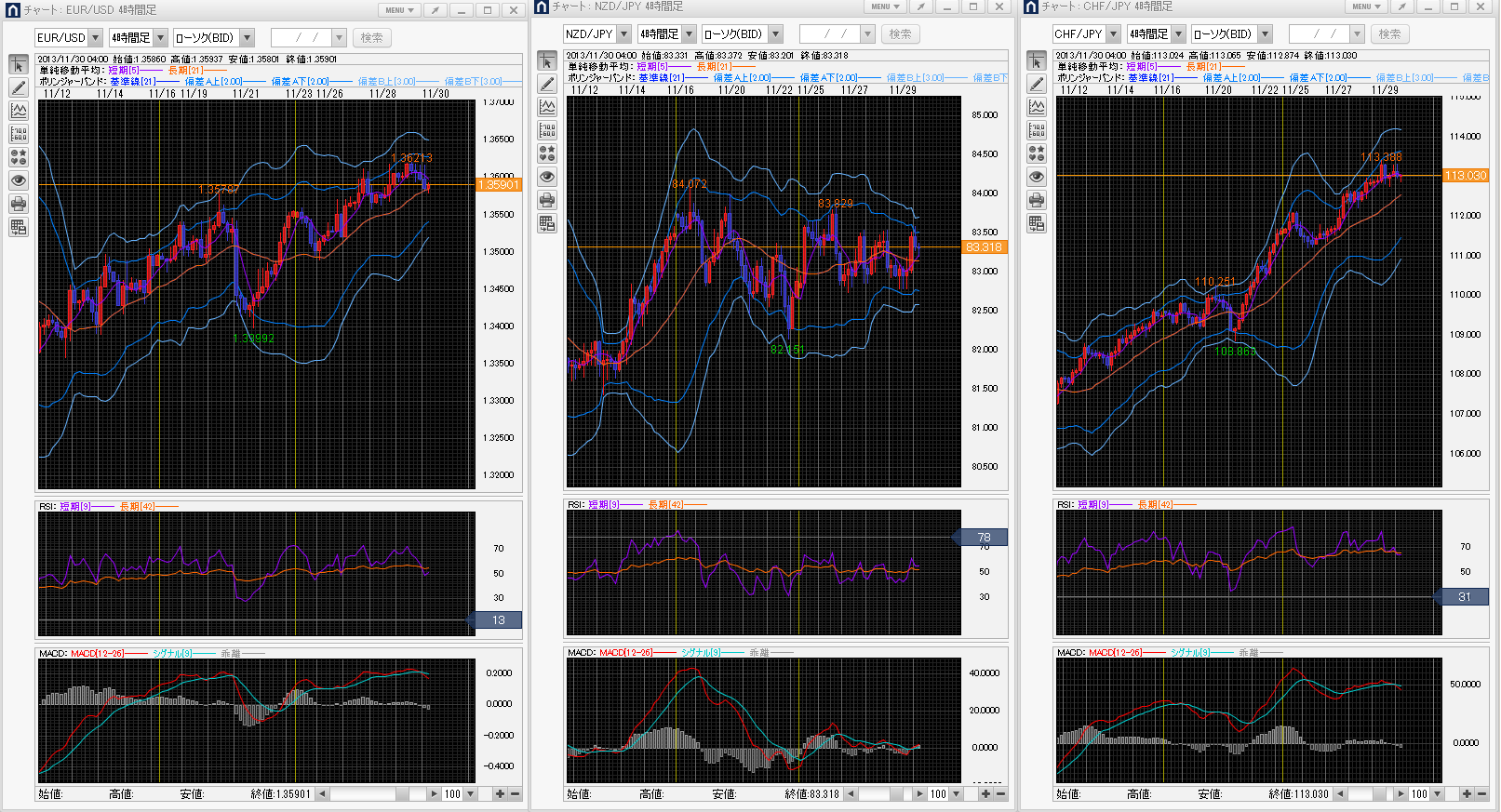Toggle the pin button in CHF/JPY title bar
The image size is (1501, 812).
(1401, 7)
